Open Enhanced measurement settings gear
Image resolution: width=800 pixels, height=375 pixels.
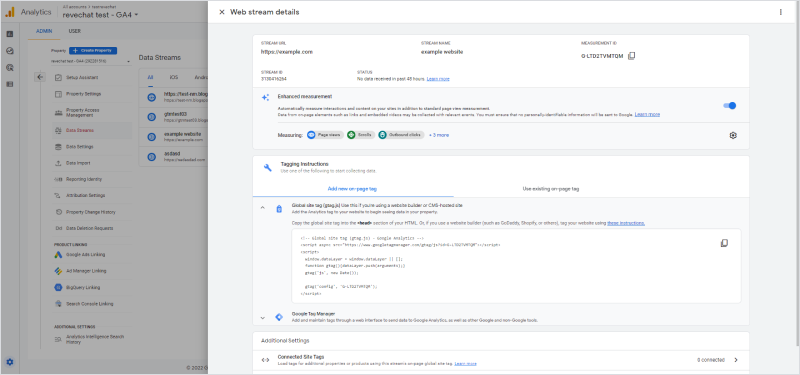click(733, 135)
